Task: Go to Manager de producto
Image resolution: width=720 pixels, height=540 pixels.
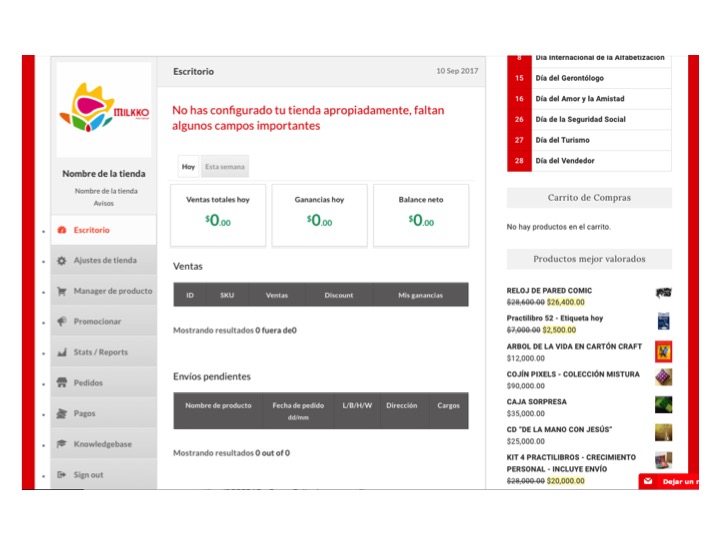Action: 104,291
